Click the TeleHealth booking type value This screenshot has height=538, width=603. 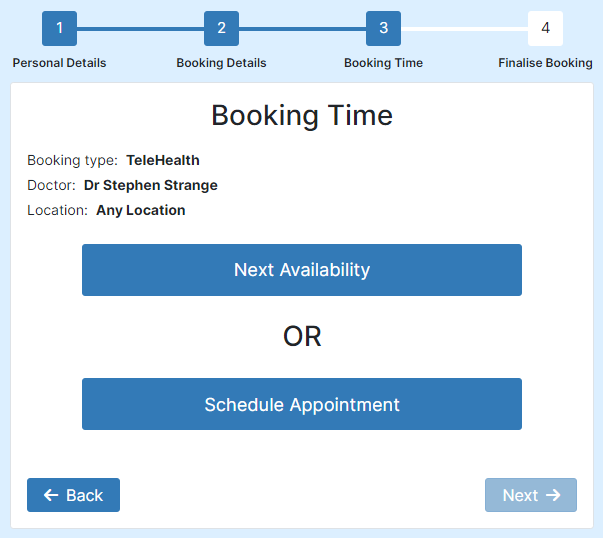tap(163, 160)
